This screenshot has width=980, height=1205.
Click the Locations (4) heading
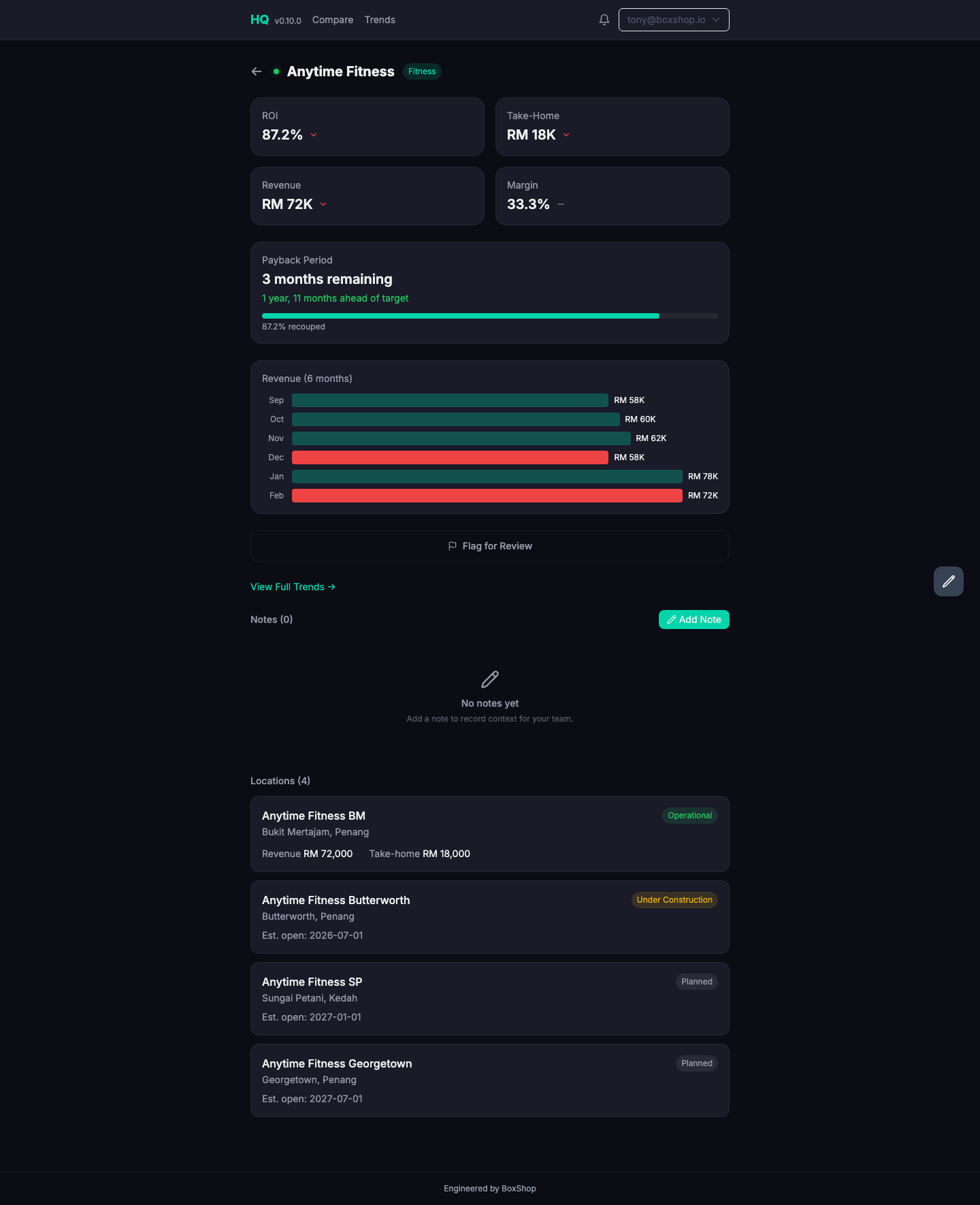pyautogui.click(x=280, y=781)
